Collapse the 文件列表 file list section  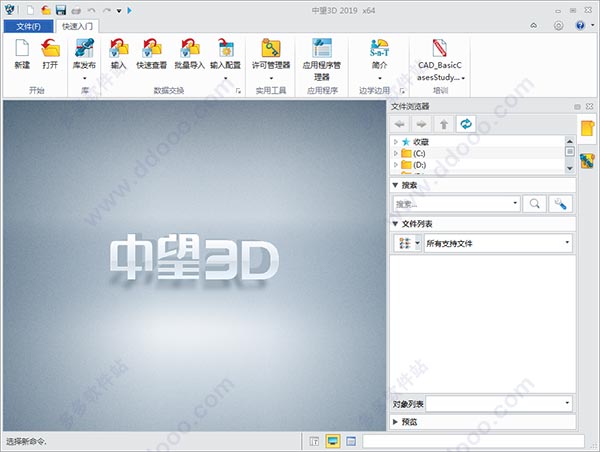click(395, 224)
